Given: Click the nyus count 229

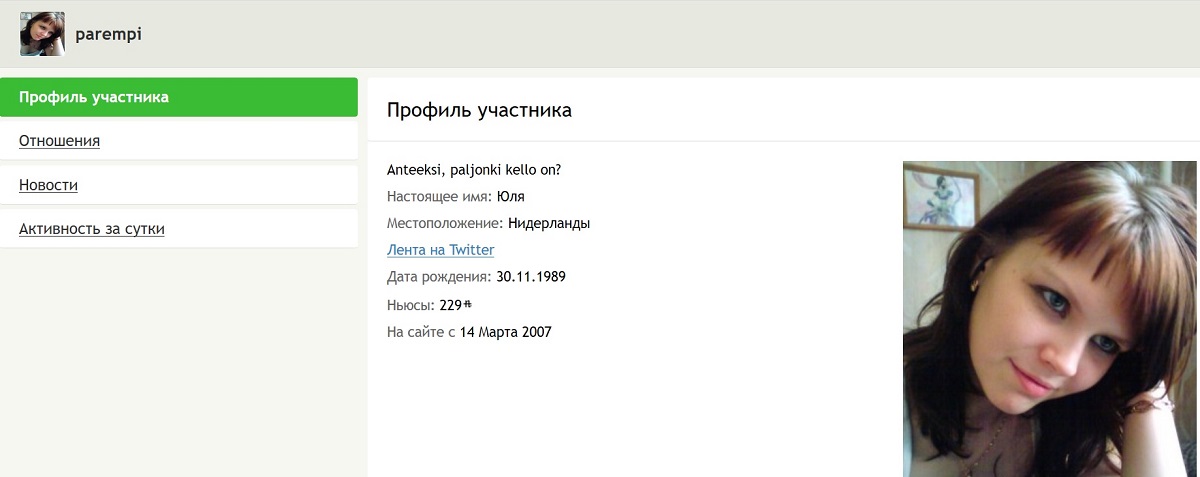Looking at the screenshot, I should [x=450, y=305].
